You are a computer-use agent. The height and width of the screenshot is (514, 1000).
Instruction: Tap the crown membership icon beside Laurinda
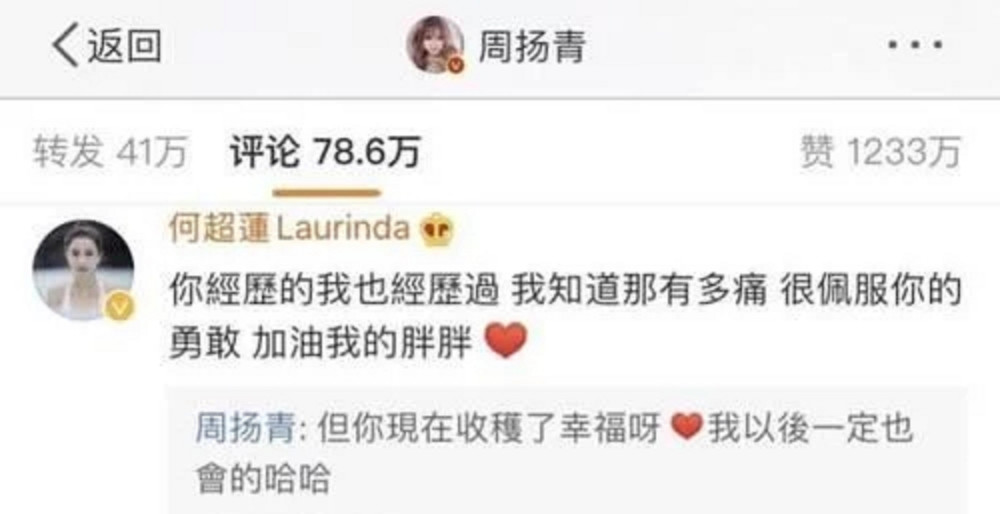point(436,231)
